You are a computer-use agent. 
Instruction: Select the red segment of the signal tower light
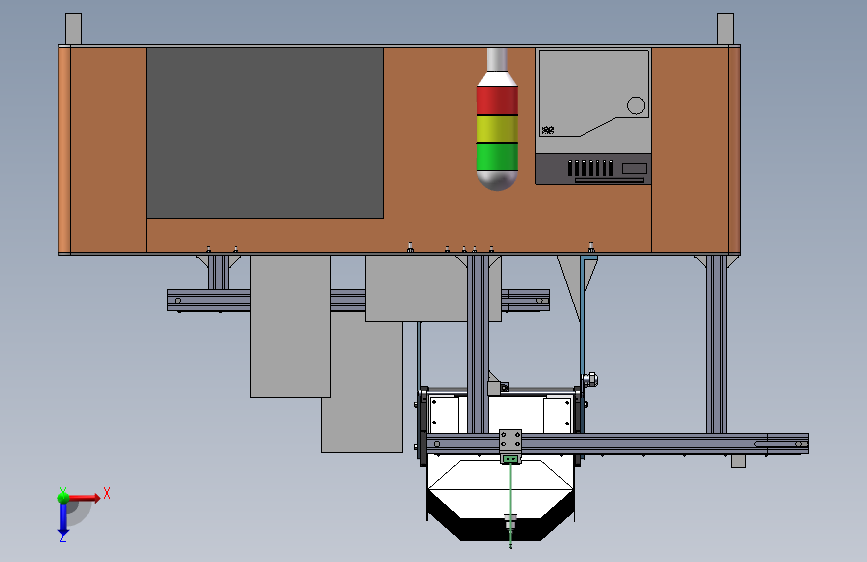click(x=497, y=100)
